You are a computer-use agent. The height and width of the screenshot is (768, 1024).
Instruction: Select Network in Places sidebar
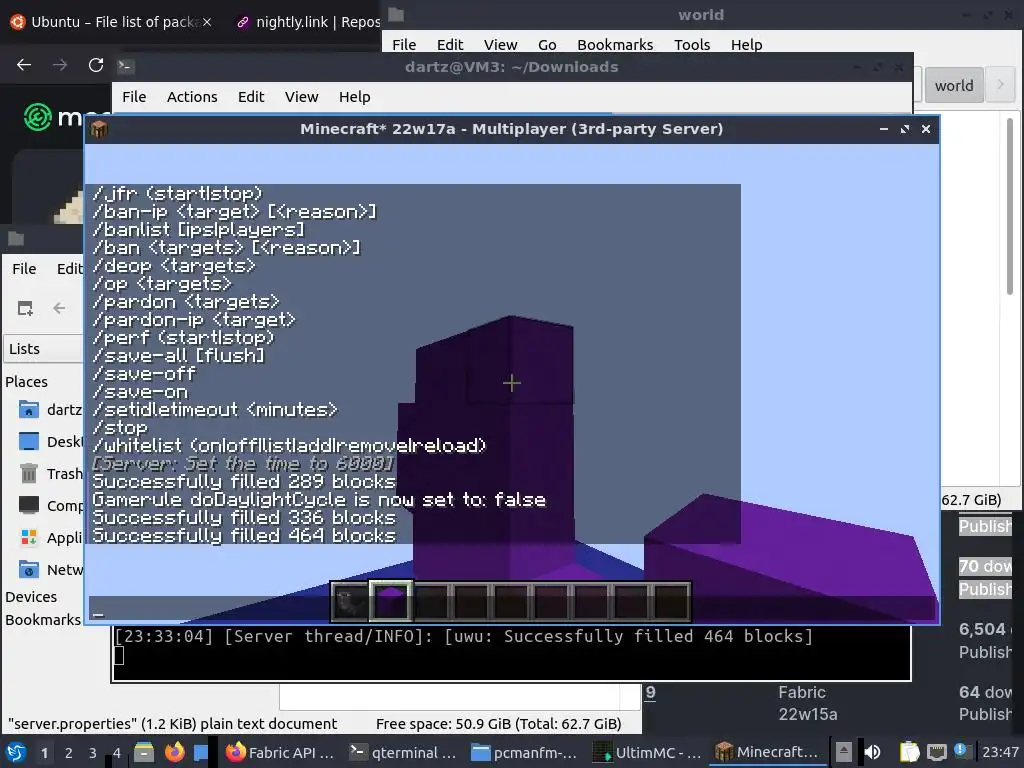click(51, 569)
